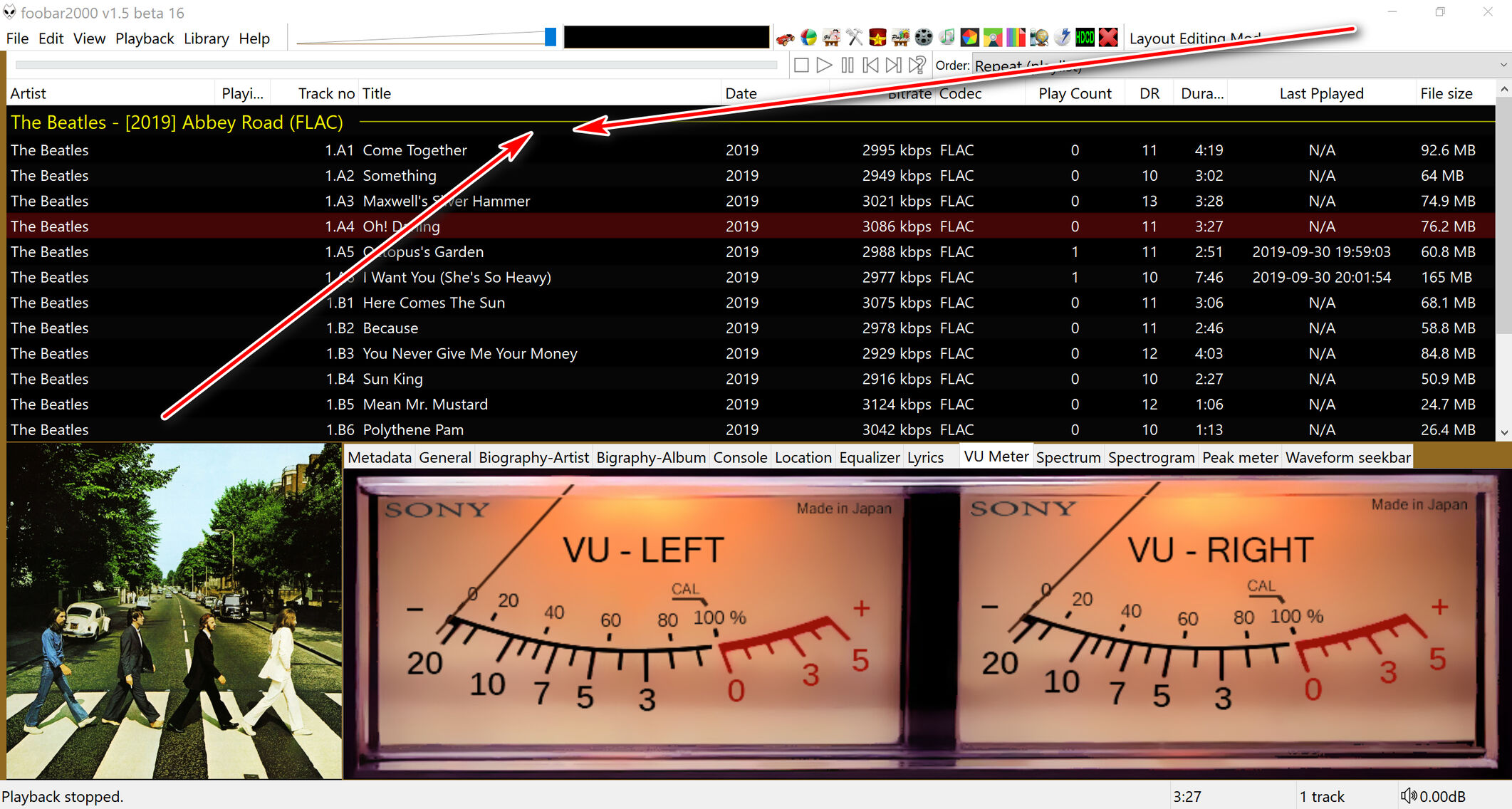Select the "Polythene Pam" track
1512x809 pixels.
pyautogui.click(x=751, y=429)
